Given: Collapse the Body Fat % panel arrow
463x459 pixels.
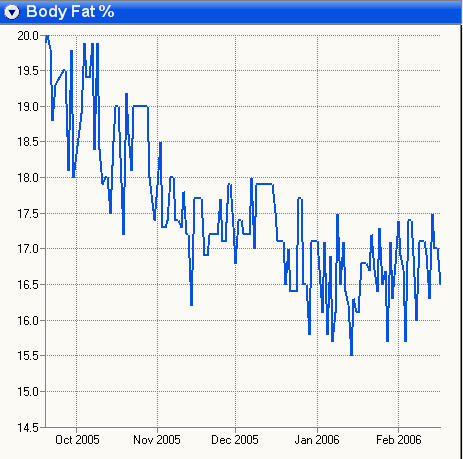Looking at the screenshot, I should [12, 12].
